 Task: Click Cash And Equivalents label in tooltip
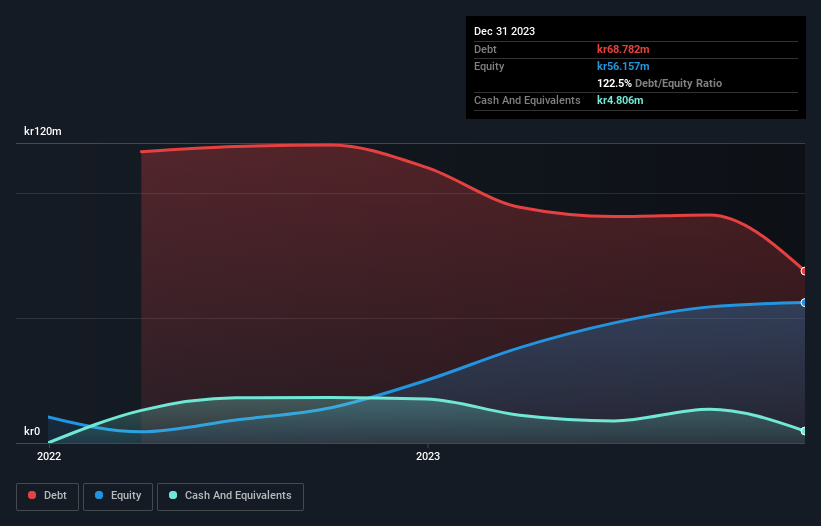527,100
